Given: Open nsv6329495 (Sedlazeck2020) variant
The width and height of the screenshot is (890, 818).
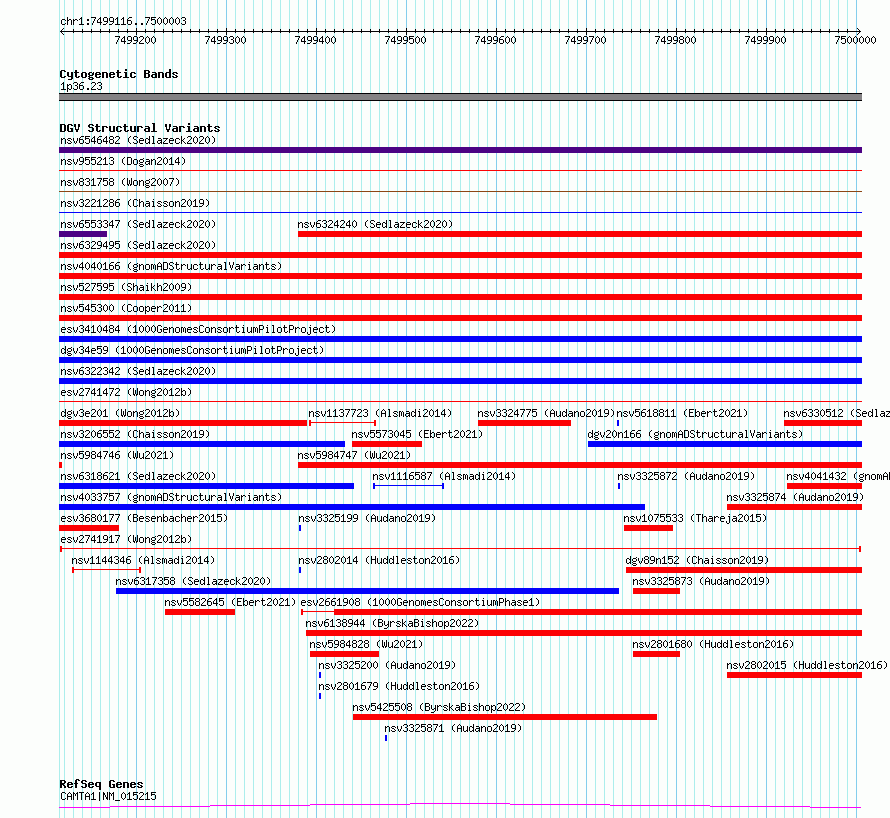Looking at the screenshot, I should coord(138,245).
